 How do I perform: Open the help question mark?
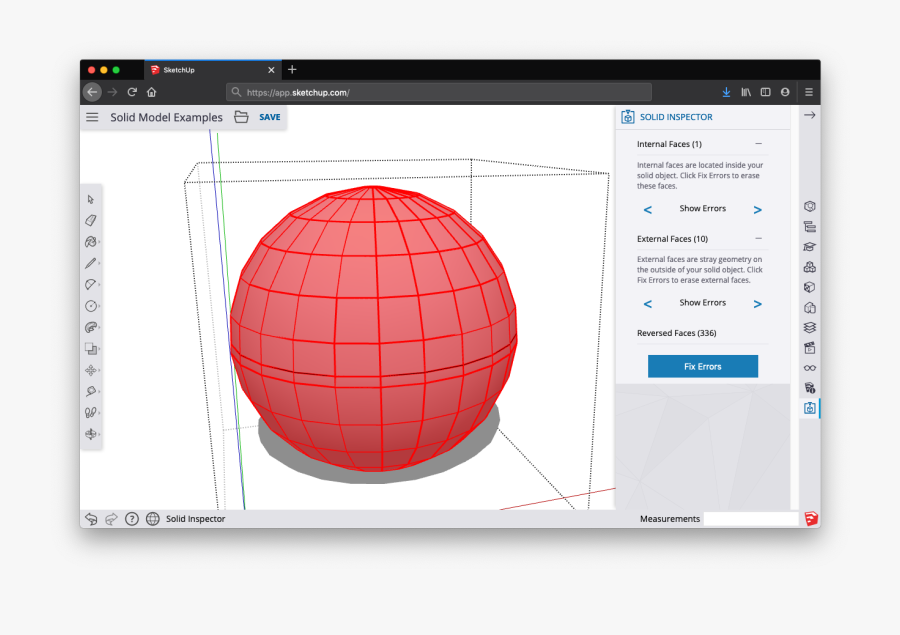coord(131,519)
